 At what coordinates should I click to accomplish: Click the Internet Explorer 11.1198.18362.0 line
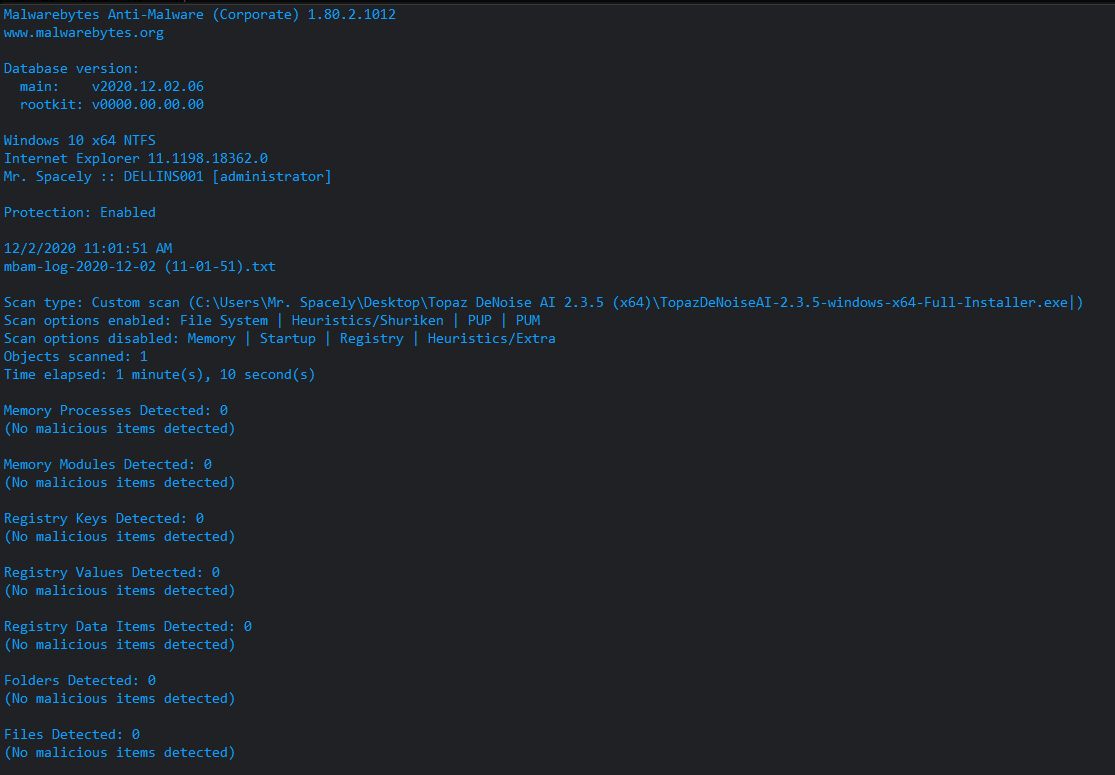tap(136, 159)
